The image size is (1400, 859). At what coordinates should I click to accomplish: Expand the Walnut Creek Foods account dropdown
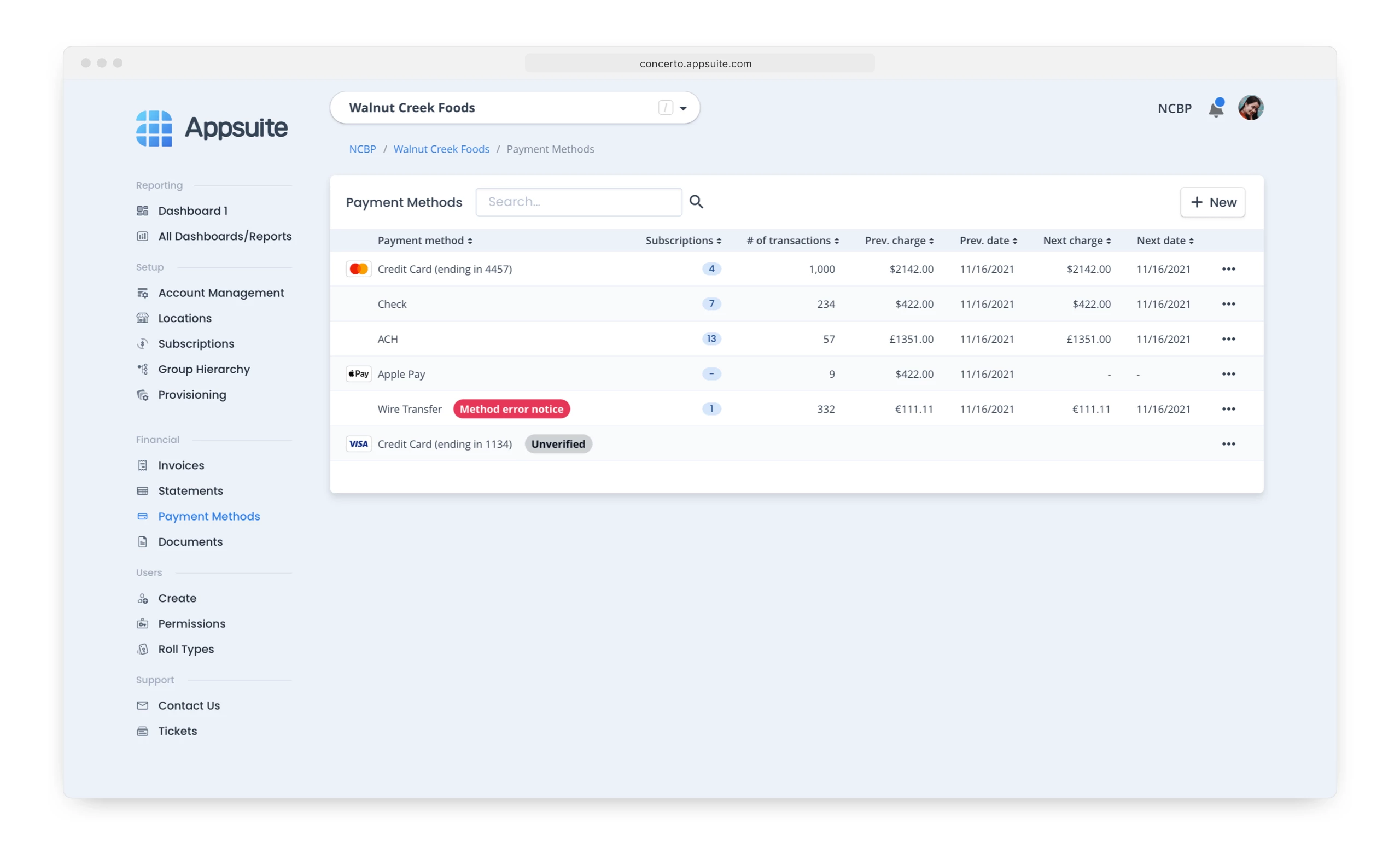(683, 108)
